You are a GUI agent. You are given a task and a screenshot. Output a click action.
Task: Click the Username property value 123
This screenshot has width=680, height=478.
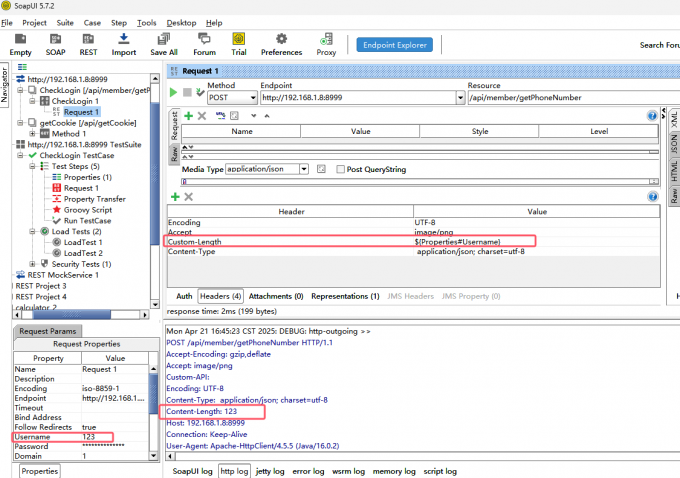[x=115, y=437]
